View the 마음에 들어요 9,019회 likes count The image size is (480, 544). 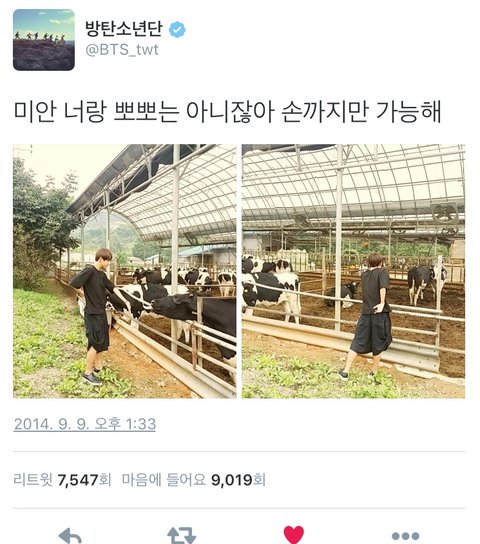pyautogui.click(x=194, y=480)
